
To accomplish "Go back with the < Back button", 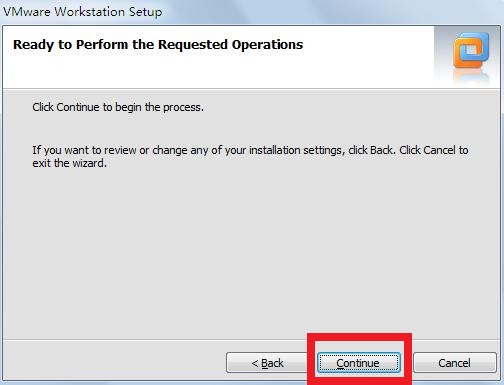I will (x=267, y=363).
